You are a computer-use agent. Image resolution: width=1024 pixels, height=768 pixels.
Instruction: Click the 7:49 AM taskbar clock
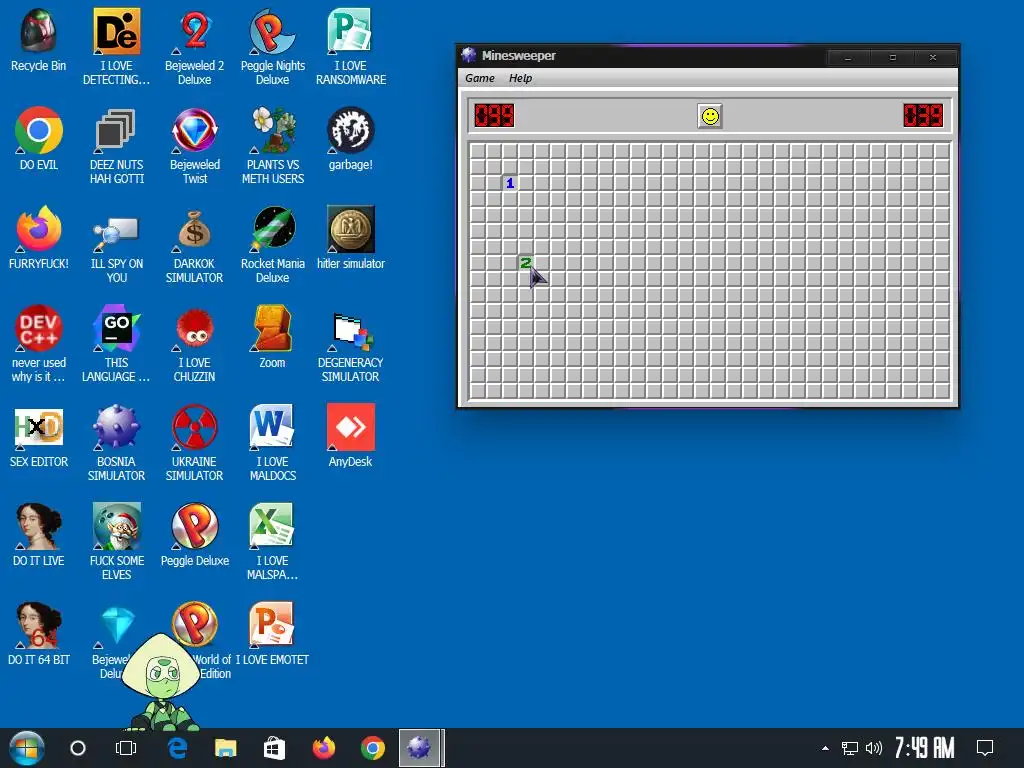(924, 748)
